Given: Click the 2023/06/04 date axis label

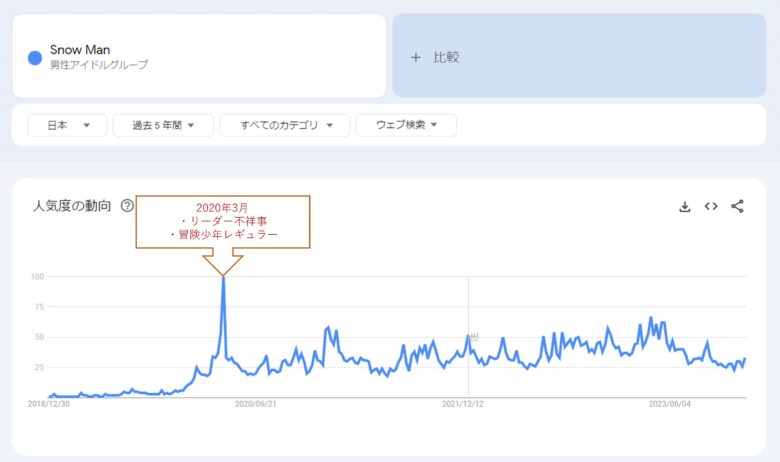Looking at the screenshot, I should [670, 404].
